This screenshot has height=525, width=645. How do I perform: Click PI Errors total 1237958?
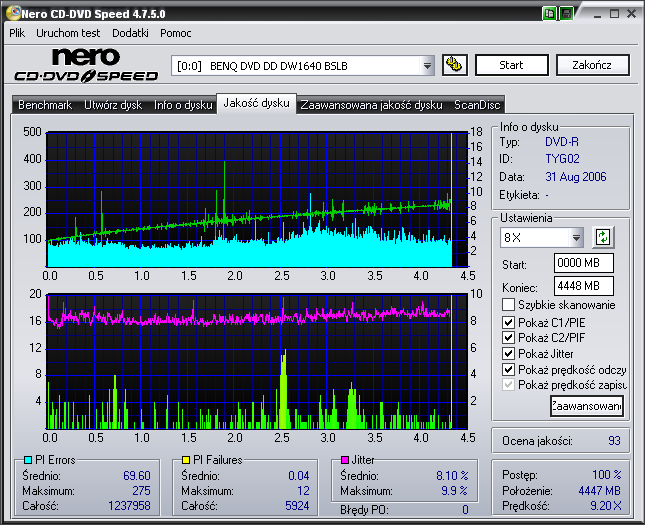129,506
